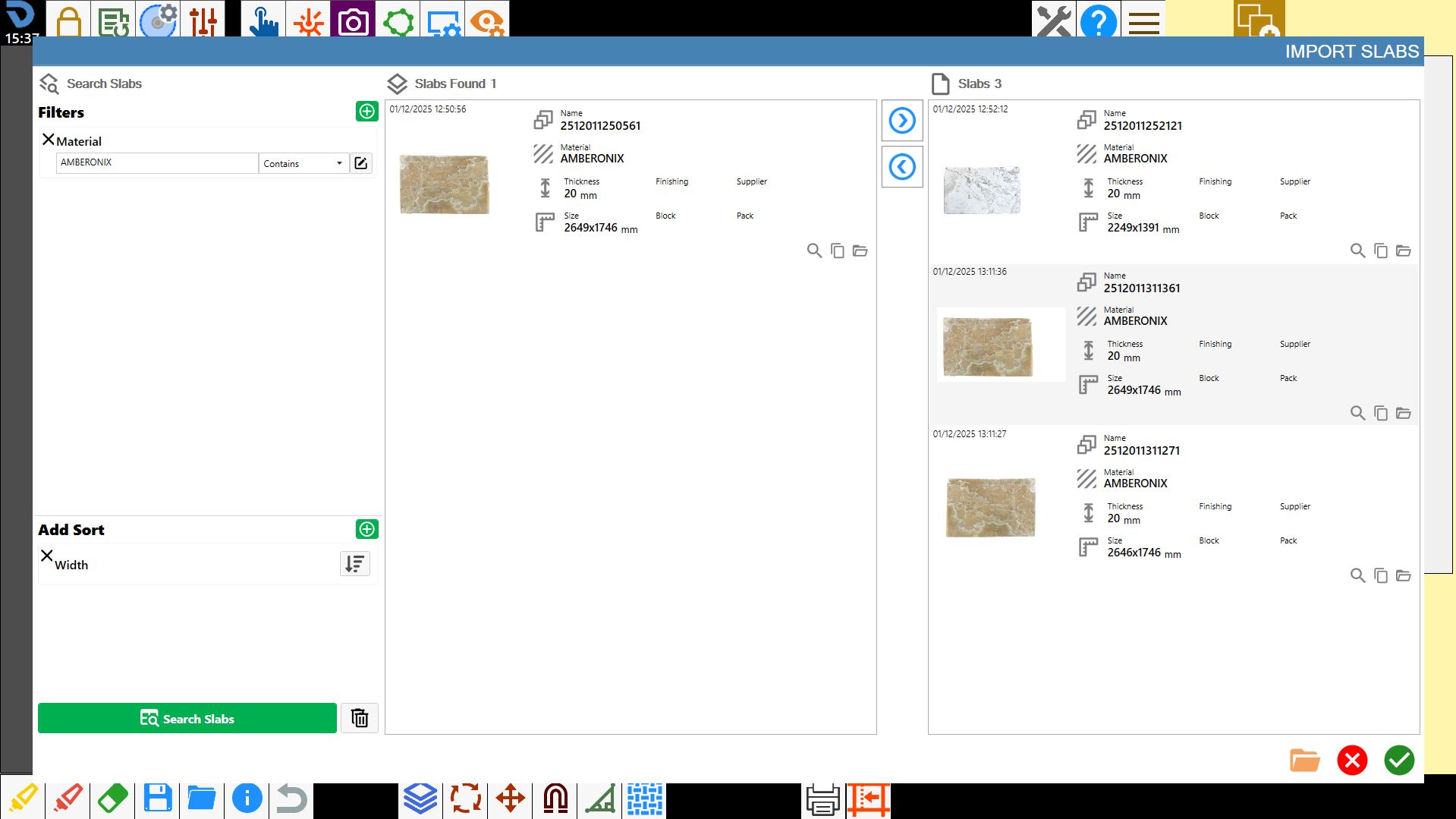The width and height of the screenshot is (1456, 819).
Task: Copy slab 2512011311361
Action: 1381,413
